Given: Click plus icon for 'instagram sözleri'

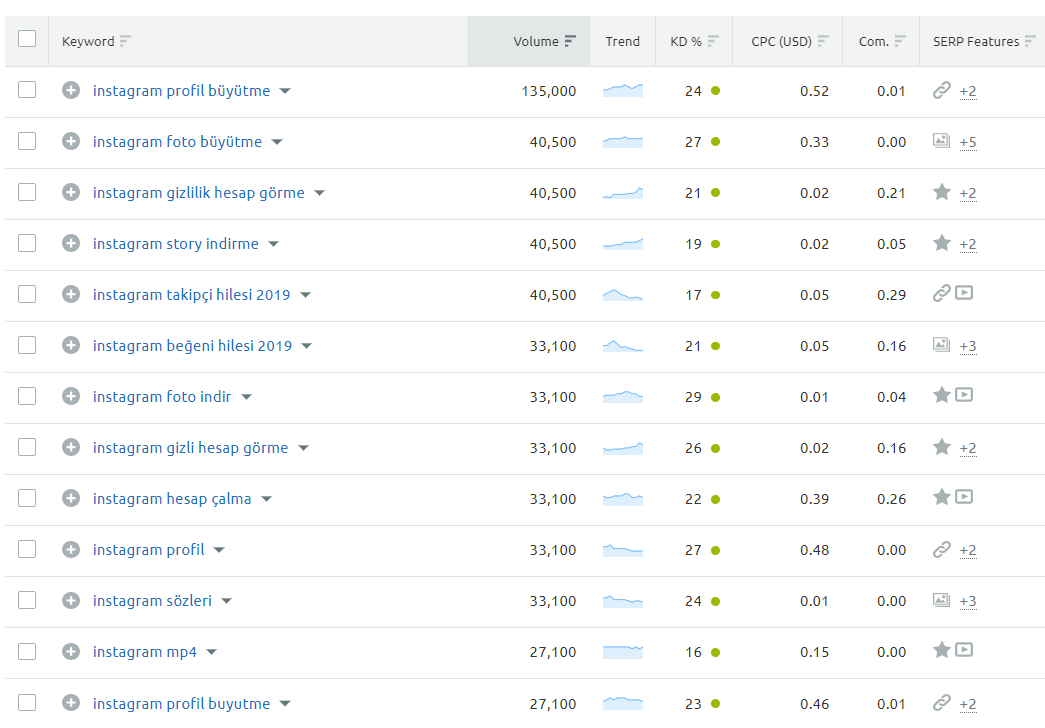Looking at the screenshot, I should [71, 600].
